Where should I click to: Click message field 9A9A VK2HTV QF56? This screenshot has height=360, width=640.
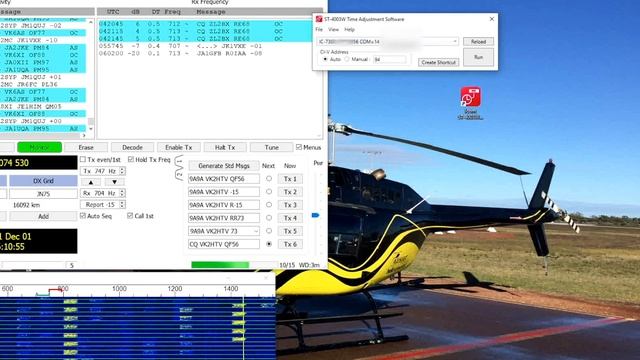click(x=224, y=179)
